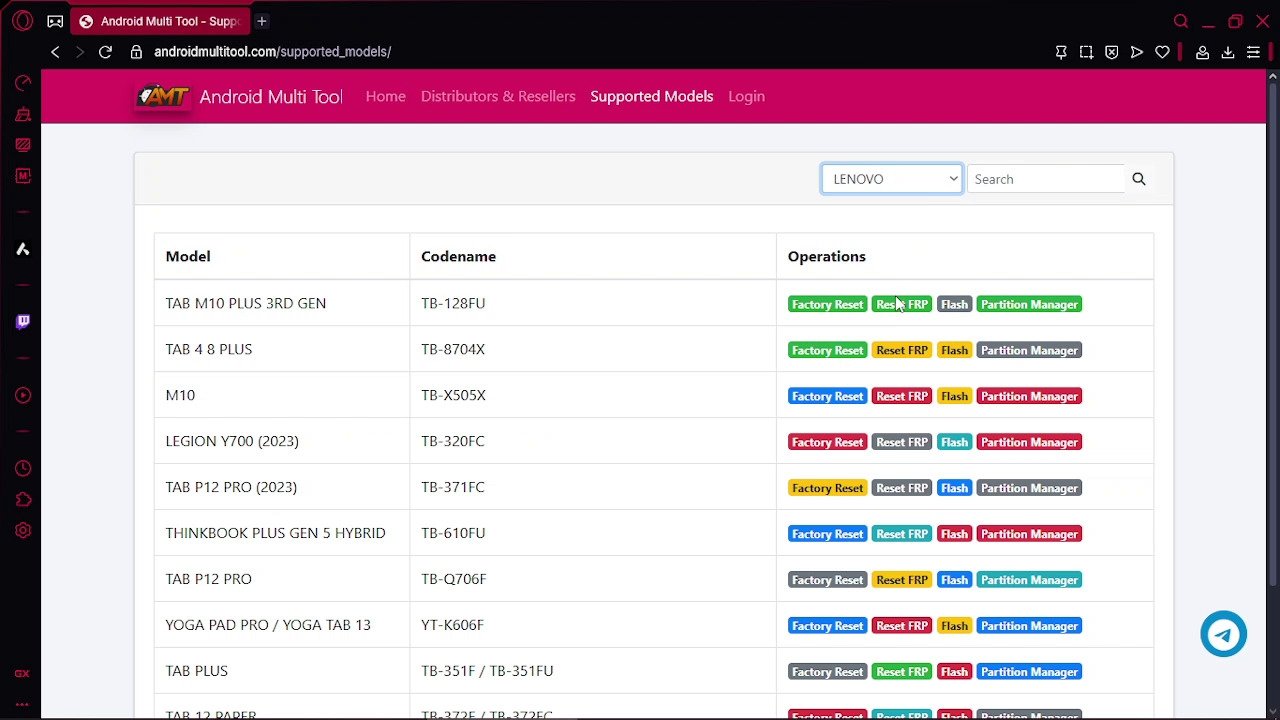Image resolution: width=1280 pixels, height=720 pixels.
Task: Click Factory Reset badge for TAB M10 PLUS 3RD GEN
Action: [x=827, y=304]
